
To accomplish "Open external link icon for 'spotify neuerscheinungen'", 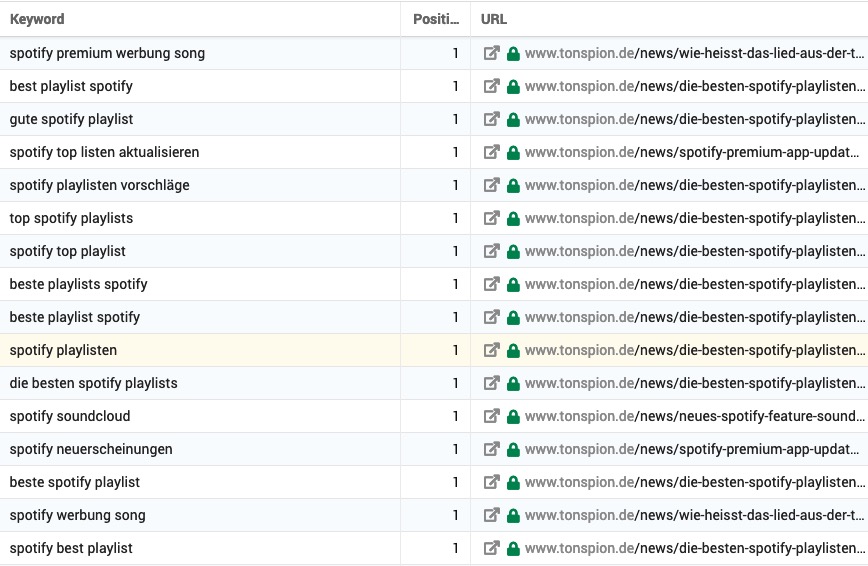I will (x=492, y=449).
